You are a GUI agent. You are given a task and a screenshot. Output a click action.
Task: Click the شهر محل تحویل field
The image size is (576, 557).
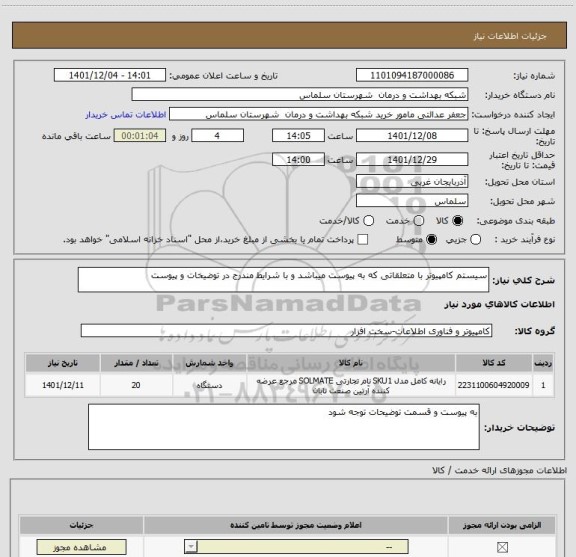(x=412, y=201)
